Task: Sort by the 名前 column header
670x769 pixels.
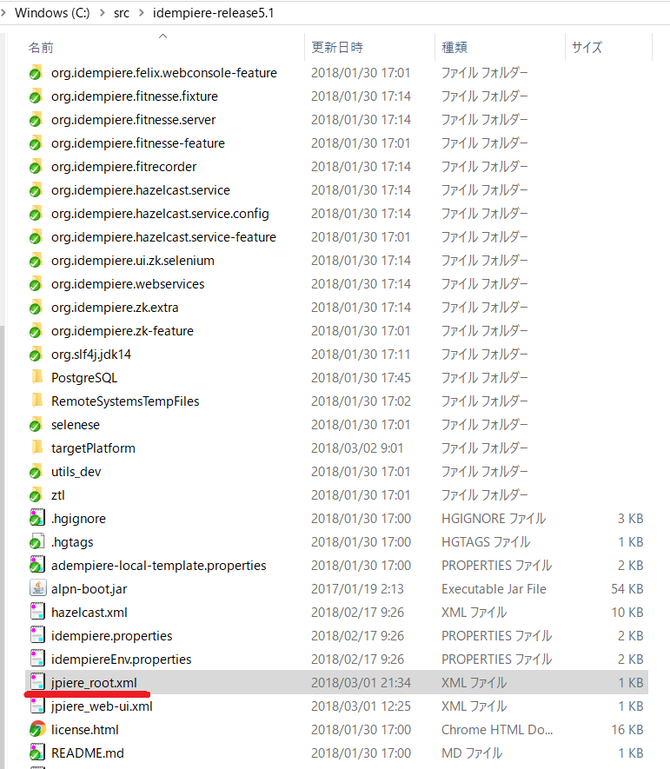Action: pos(41,48)
